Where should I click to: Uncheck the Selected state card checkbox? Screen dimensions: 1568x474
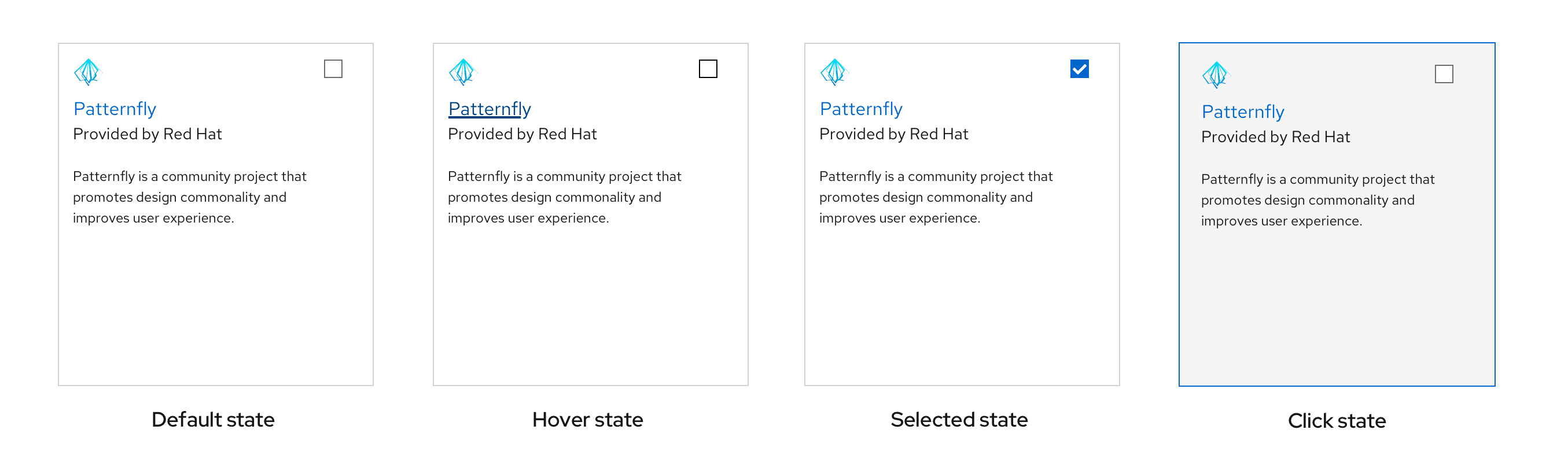1079,69
